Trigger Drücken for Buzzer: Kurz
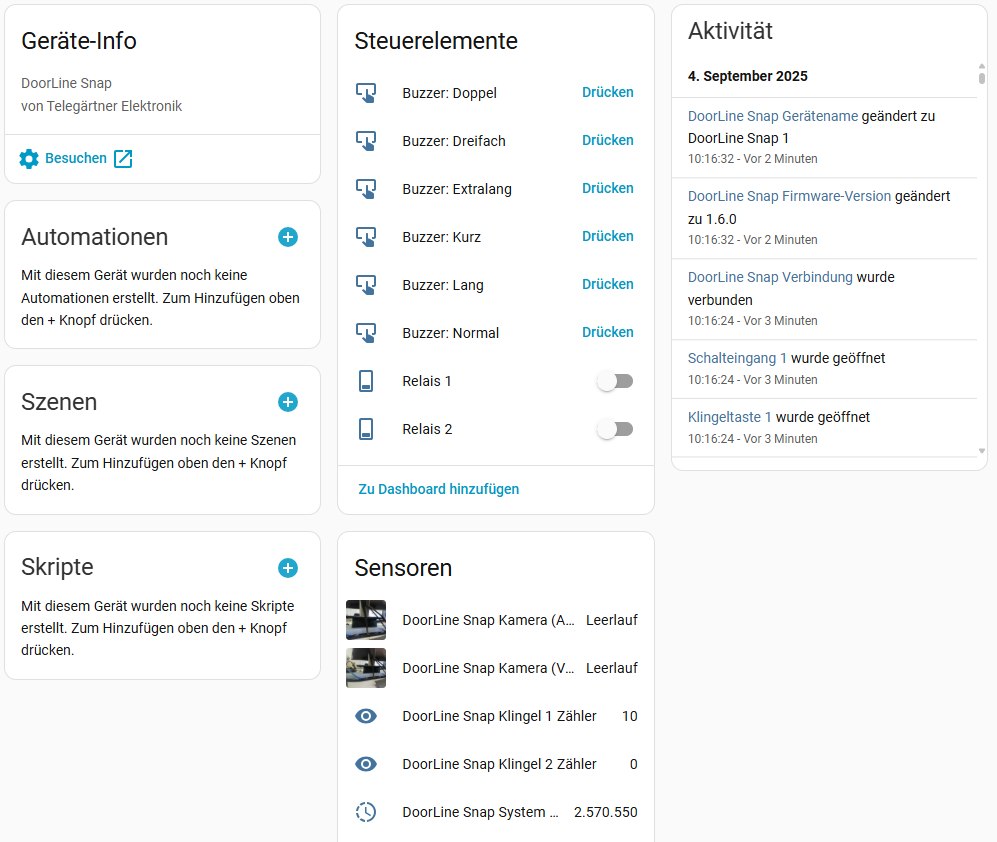 pyautogui.click(x=608, y=236)
